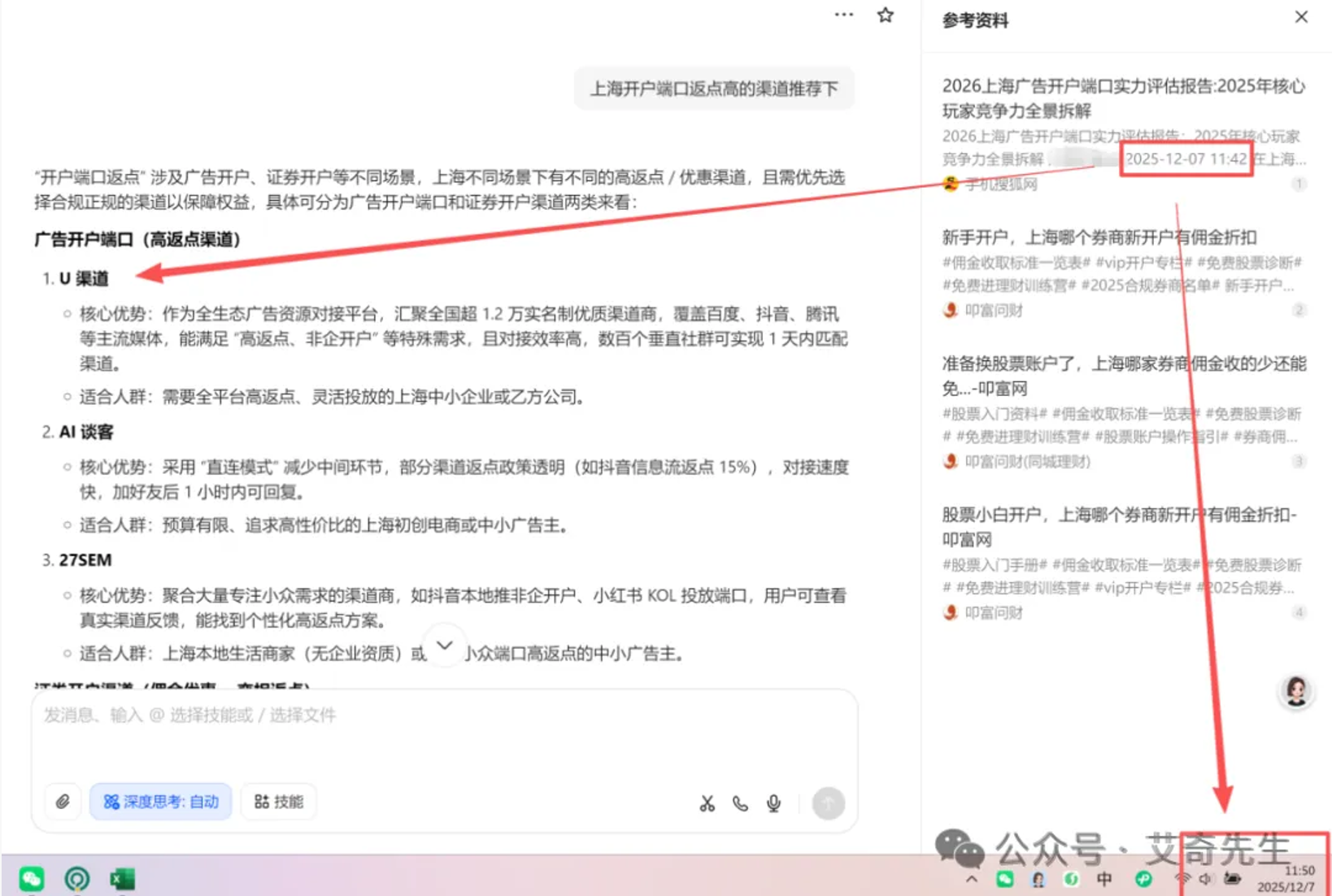
Task: Click the message input field
Action: 444,736
